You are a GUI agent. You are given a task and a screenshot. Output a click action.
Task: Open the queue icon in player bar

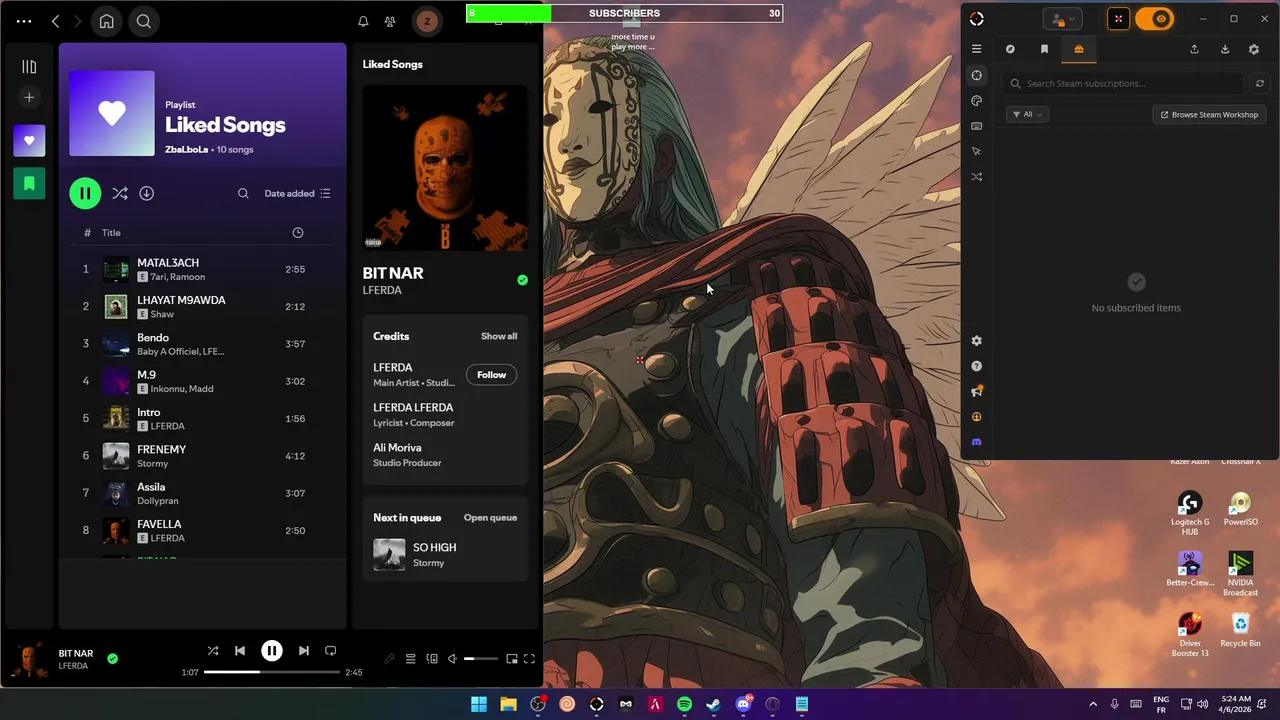coord(410,659)
